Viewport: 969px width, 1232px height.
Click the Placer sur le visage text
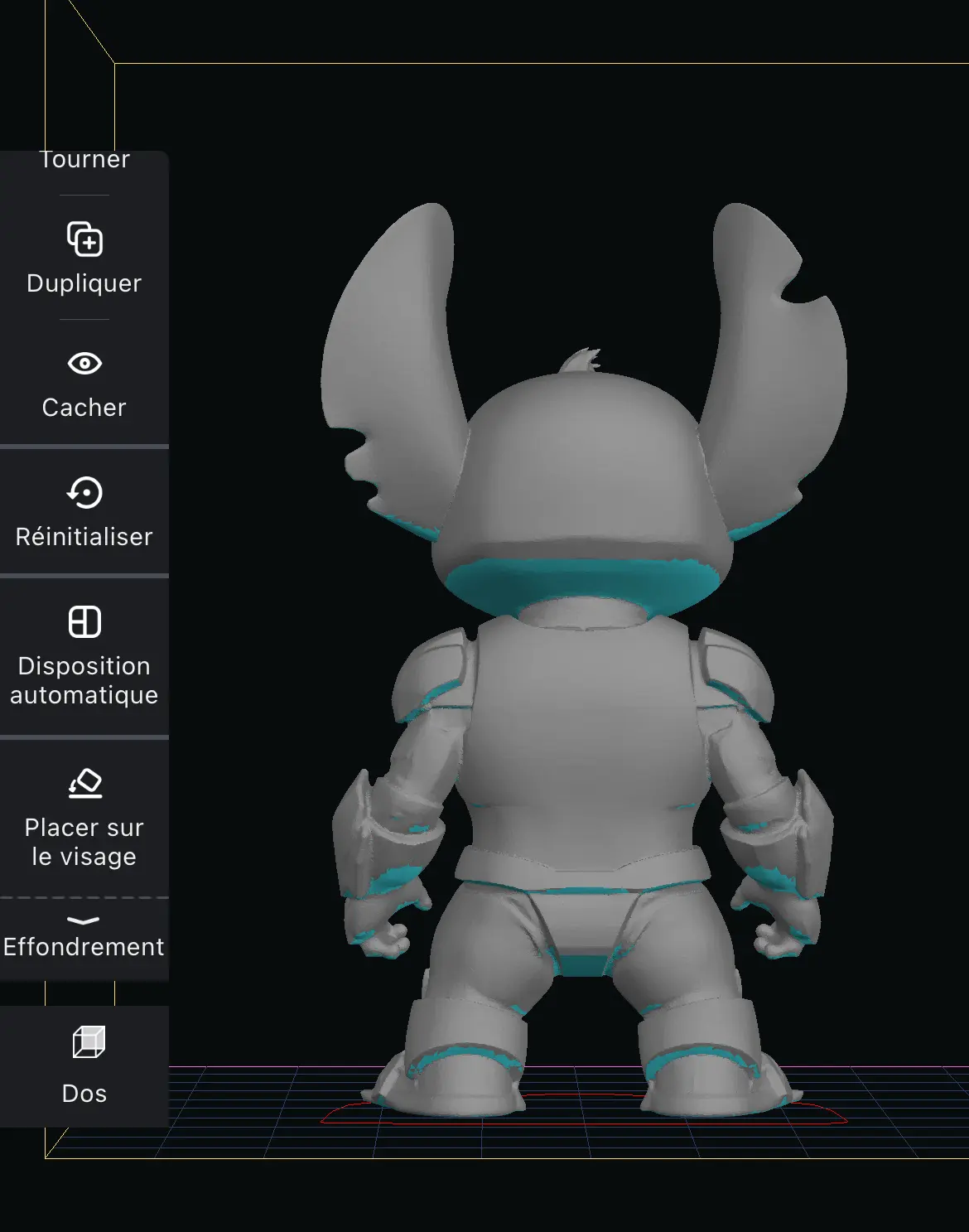coord(84,842)
